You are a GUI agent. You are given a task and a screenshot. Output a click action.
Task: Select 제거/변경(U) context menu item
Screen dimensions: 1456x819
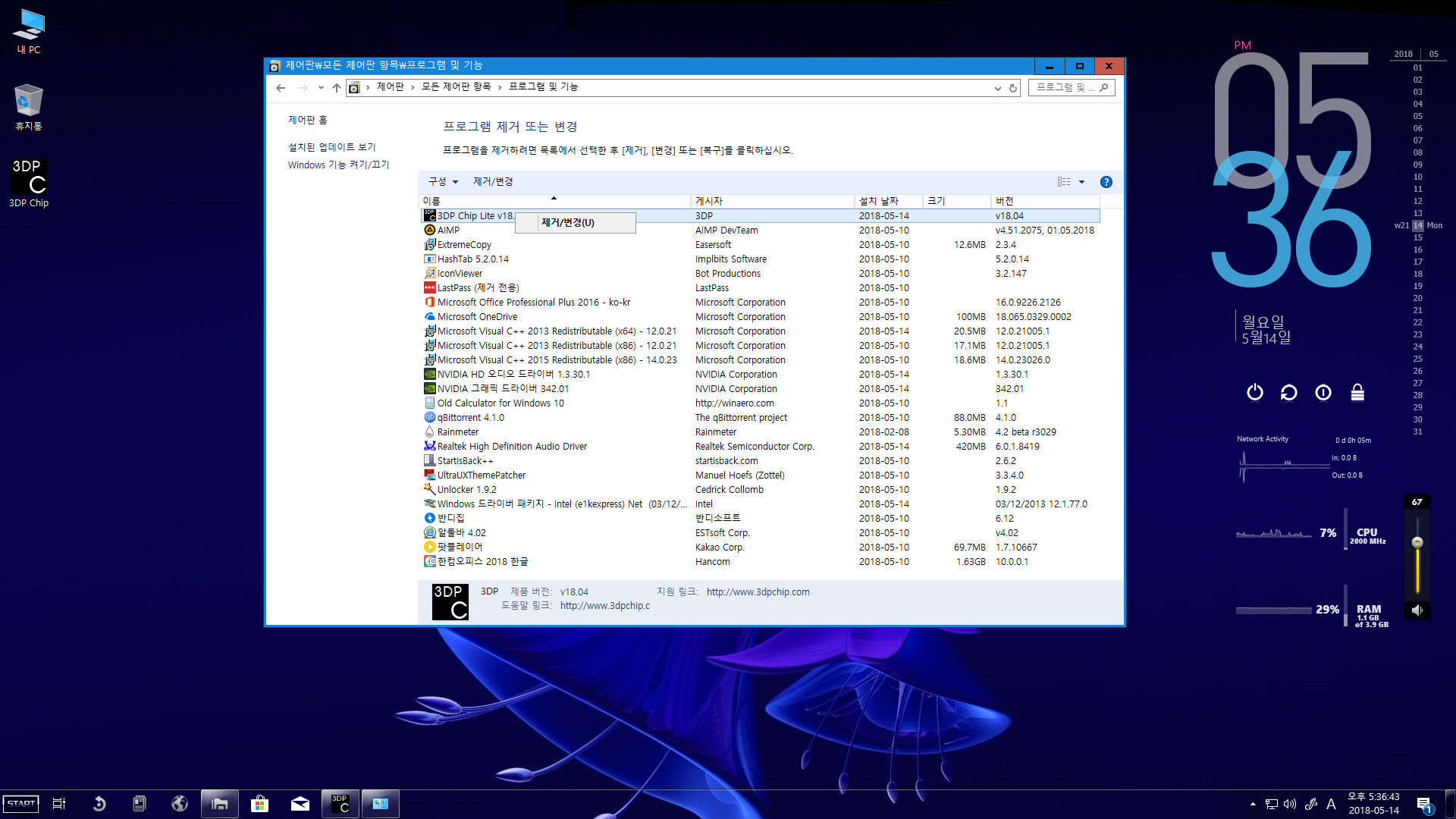click(575, 223)
